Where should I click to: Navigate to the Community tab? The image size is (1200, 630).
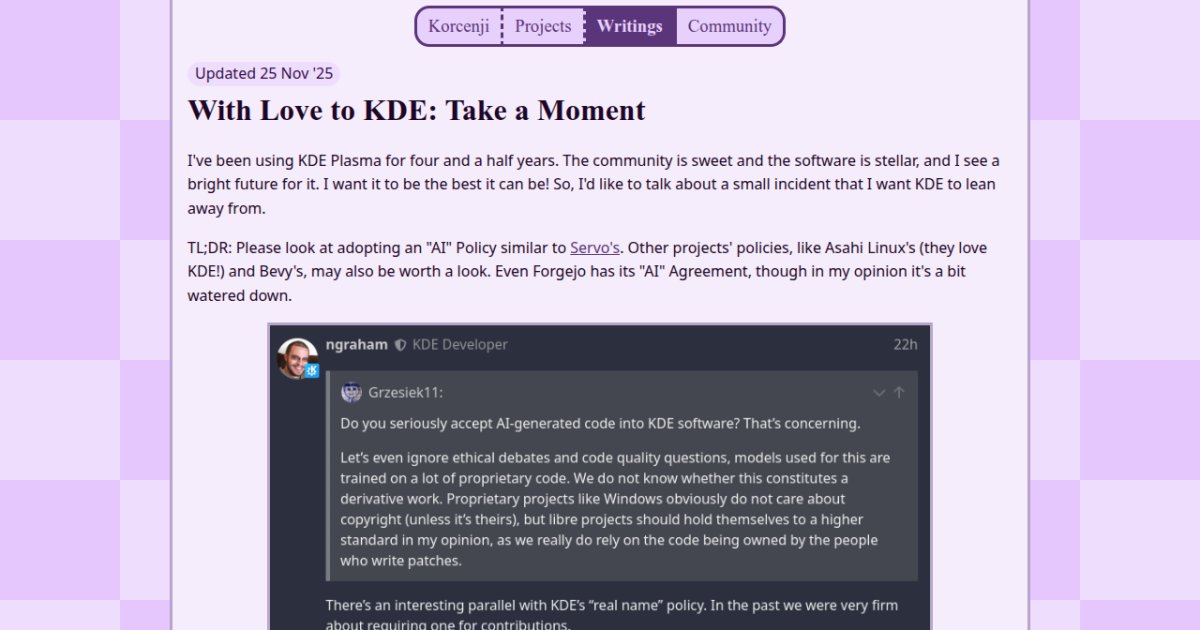coord(729,26)
